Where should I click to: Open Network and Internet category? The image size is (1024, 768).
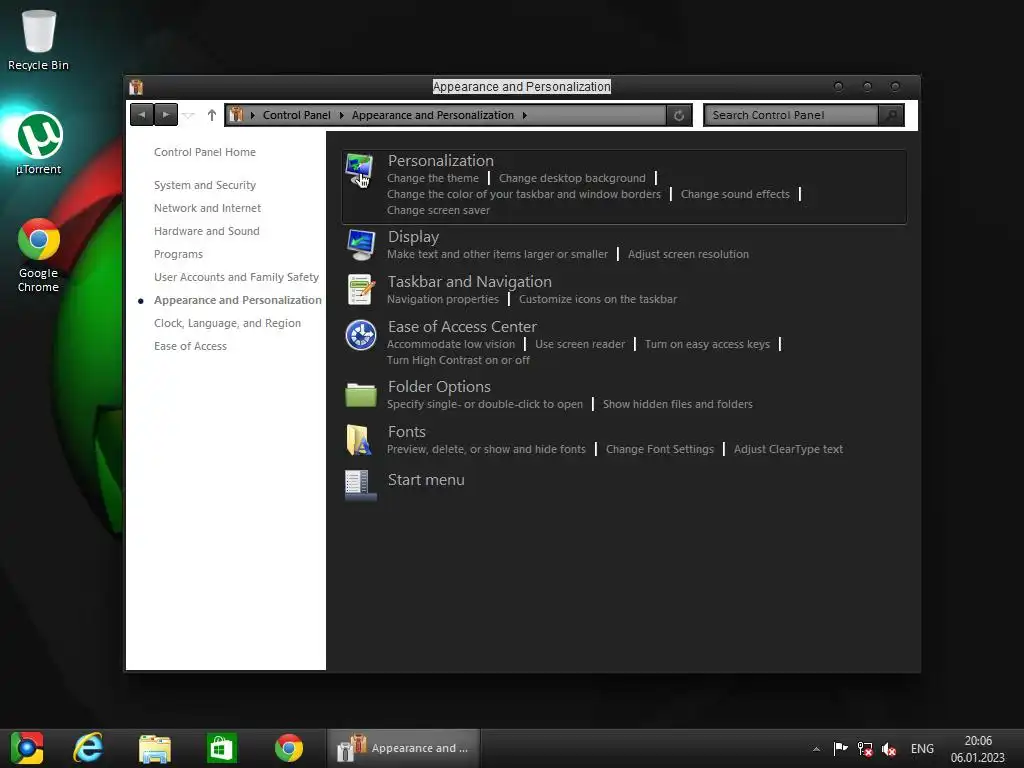(207, 208)
